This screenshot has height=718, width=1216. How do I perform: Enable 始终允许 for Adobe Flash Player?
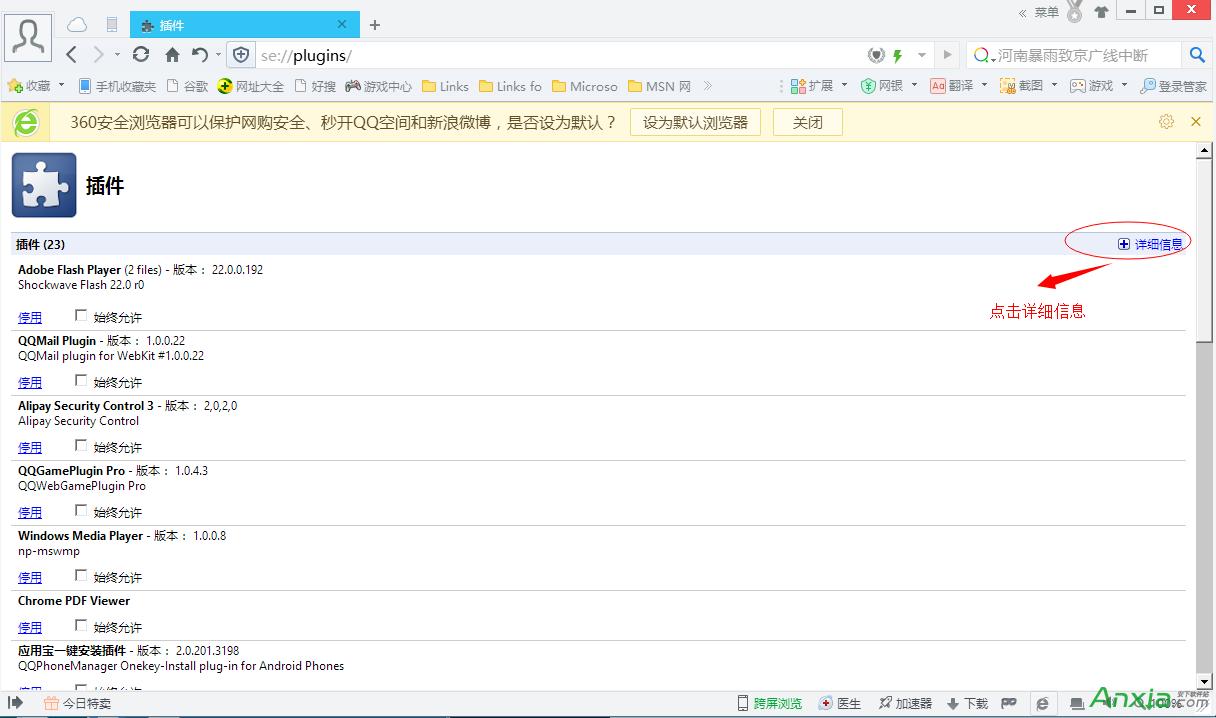pos(81,316)
